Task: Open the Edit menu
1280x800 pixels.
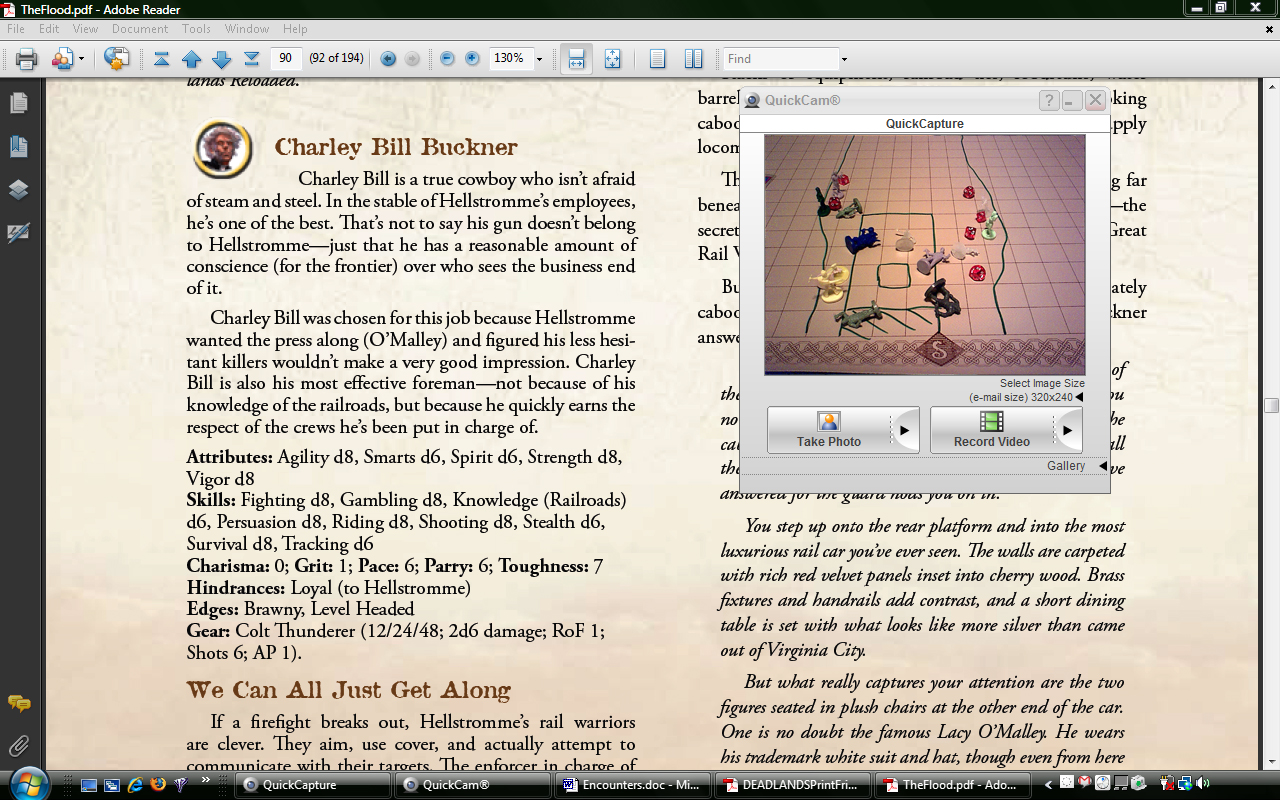Action: click(49, 29)
